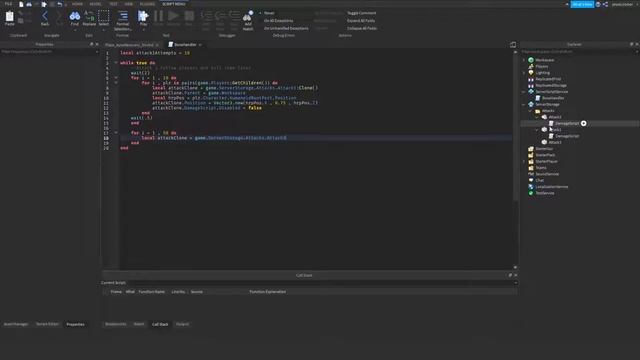Click the Workspace globe icon in Explorer
Image resolution: width=640 pixels, height=360 pixels.
point(531,60)
